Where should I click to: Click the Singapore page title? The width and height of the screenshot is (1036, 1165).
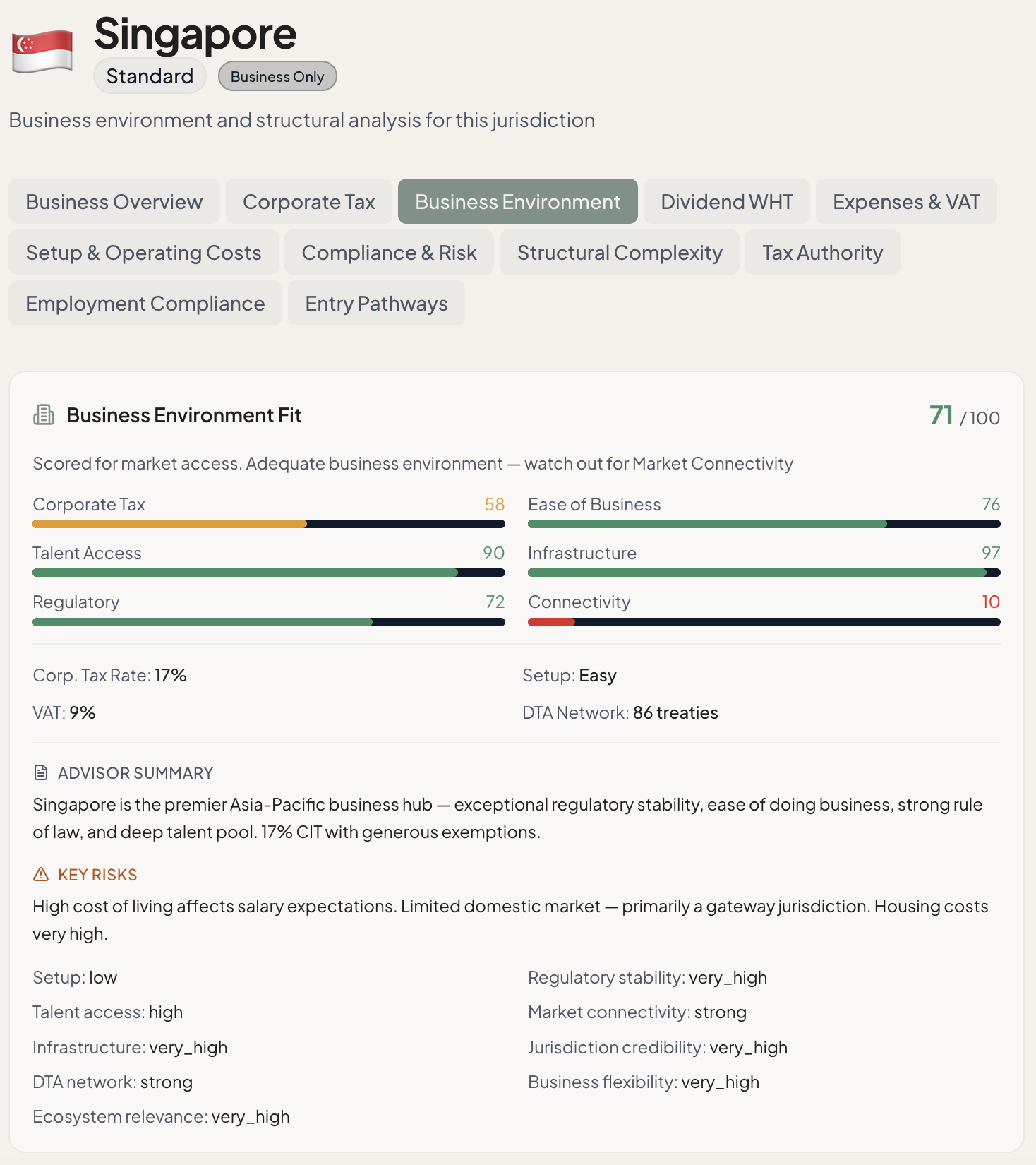[x=195, y=33]
